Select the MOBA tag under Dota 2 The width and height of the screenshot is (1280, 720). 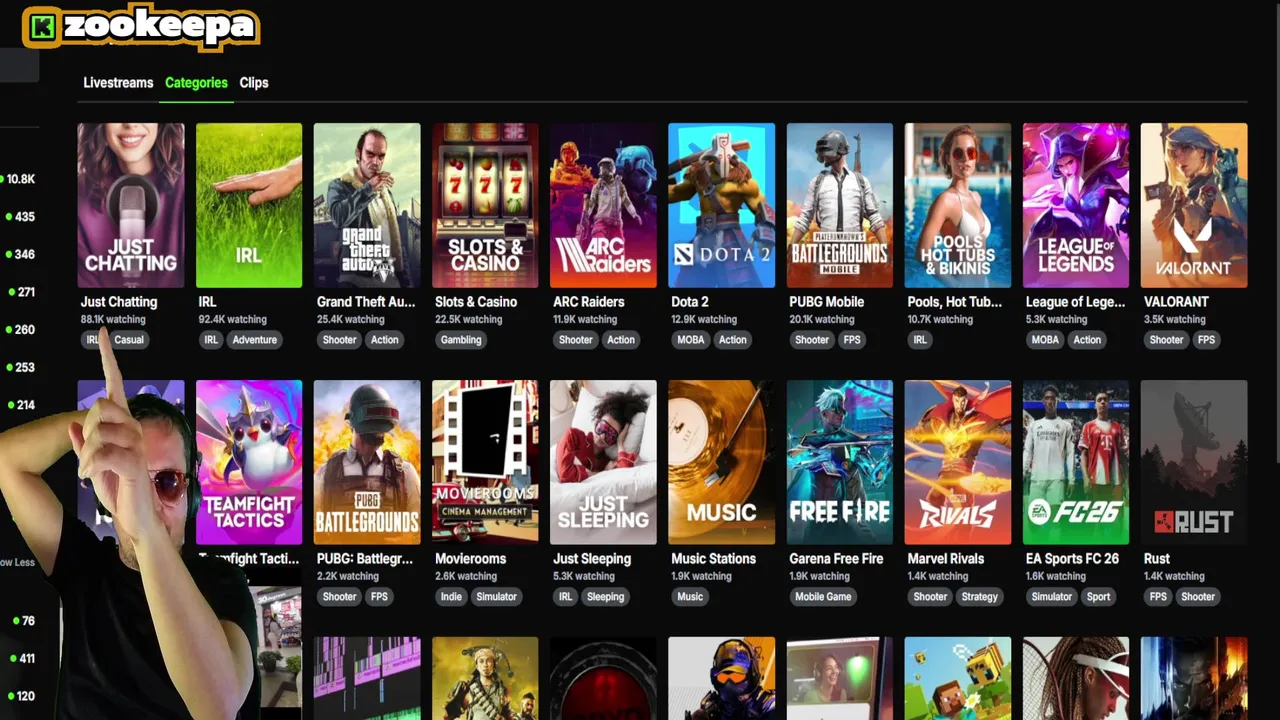click(x=691, y=340)
